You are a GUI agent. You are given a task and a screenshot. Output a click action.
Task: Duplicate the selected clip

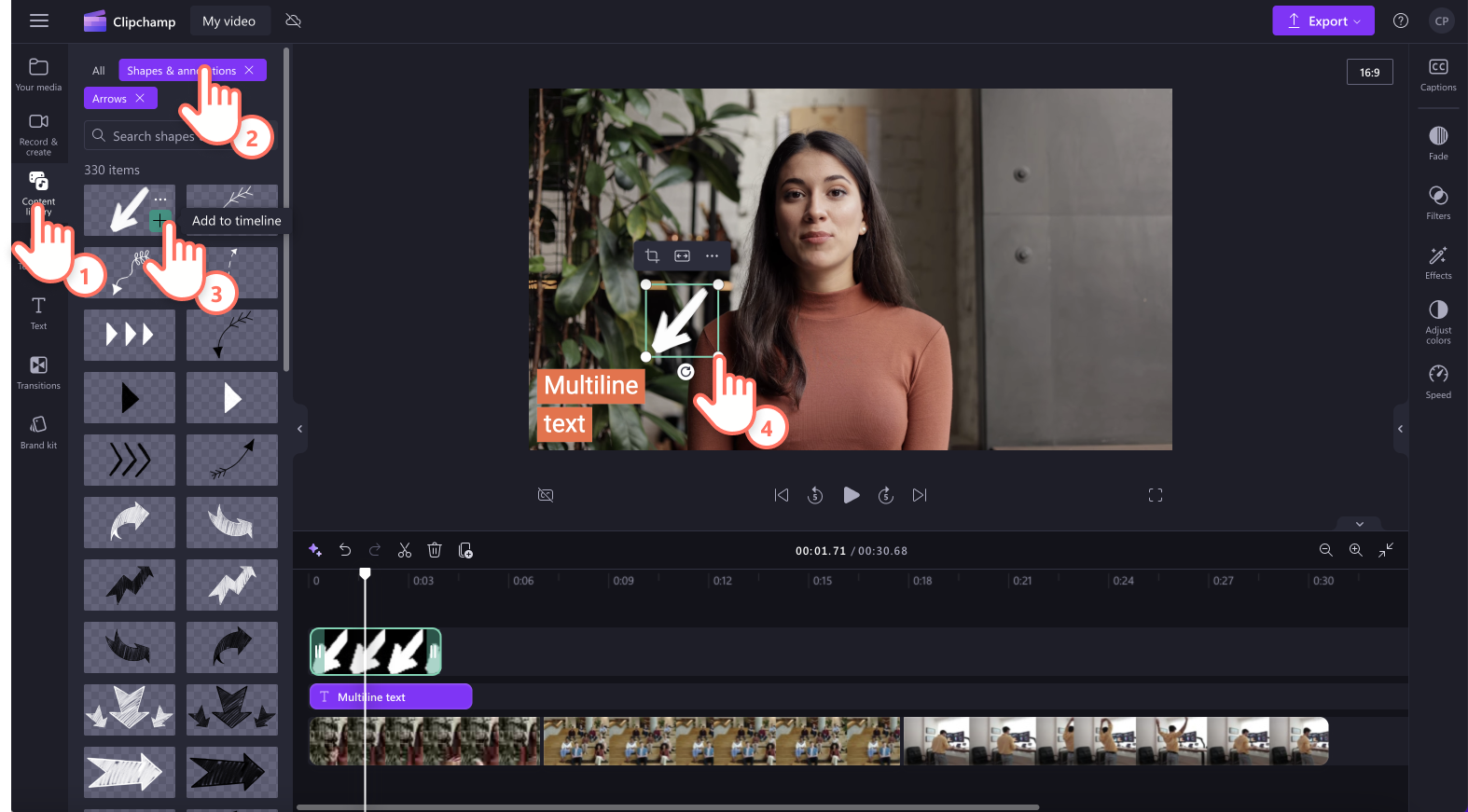coord(465,550)
